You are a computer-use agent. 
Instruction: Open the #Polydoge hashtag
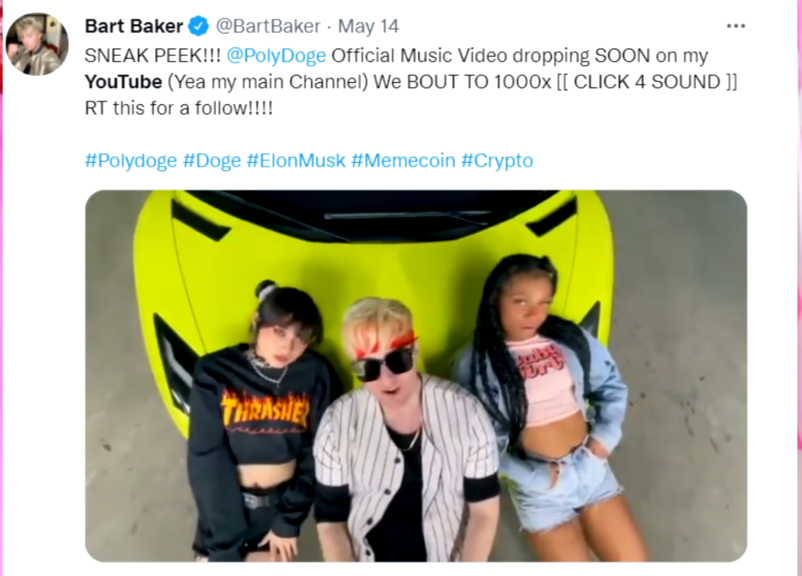pyautogui.click(x=131, y=161)
